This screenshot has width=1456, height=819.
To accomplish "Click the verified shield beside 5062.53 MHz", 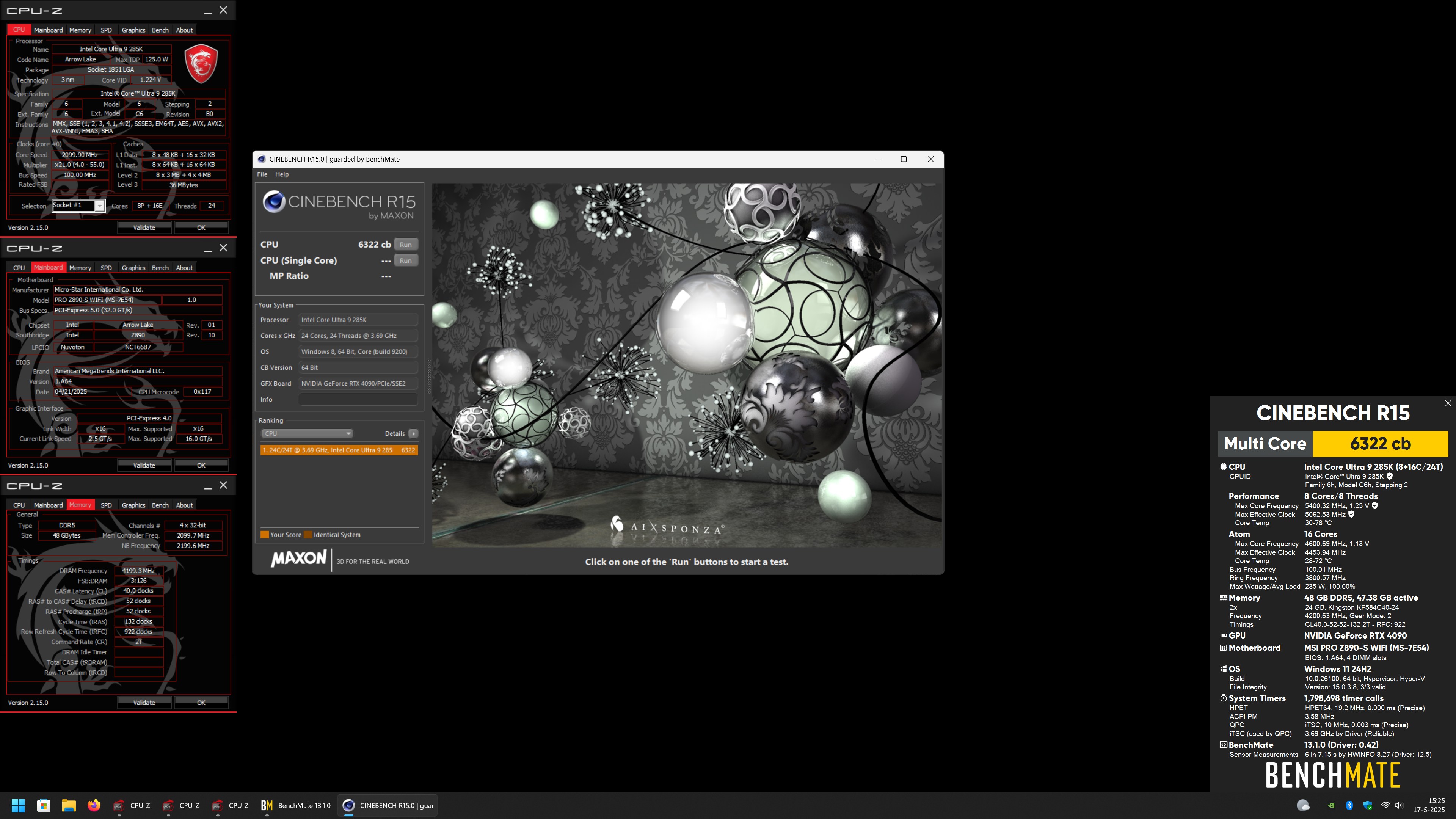I will click(x=1351, y=515).
